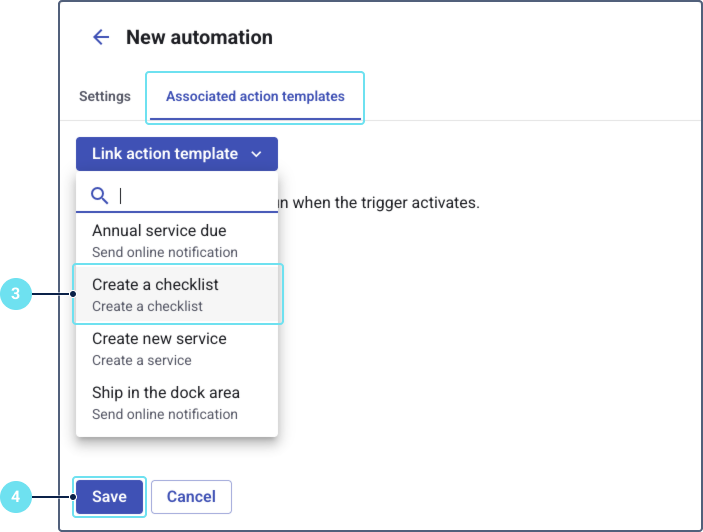Select the Ship in the dock area template
Image resolution: width=703 pixels, height=532 pixels.
(x=166, y=393)
